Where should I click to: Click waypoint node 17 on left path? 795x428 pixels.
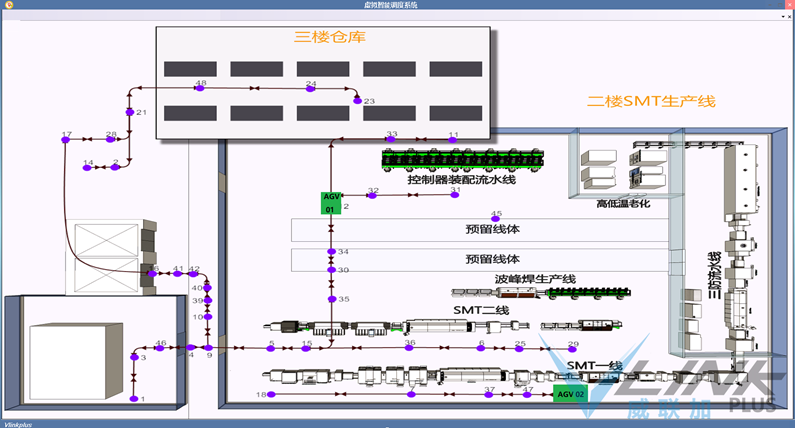(x=65, y=140)
